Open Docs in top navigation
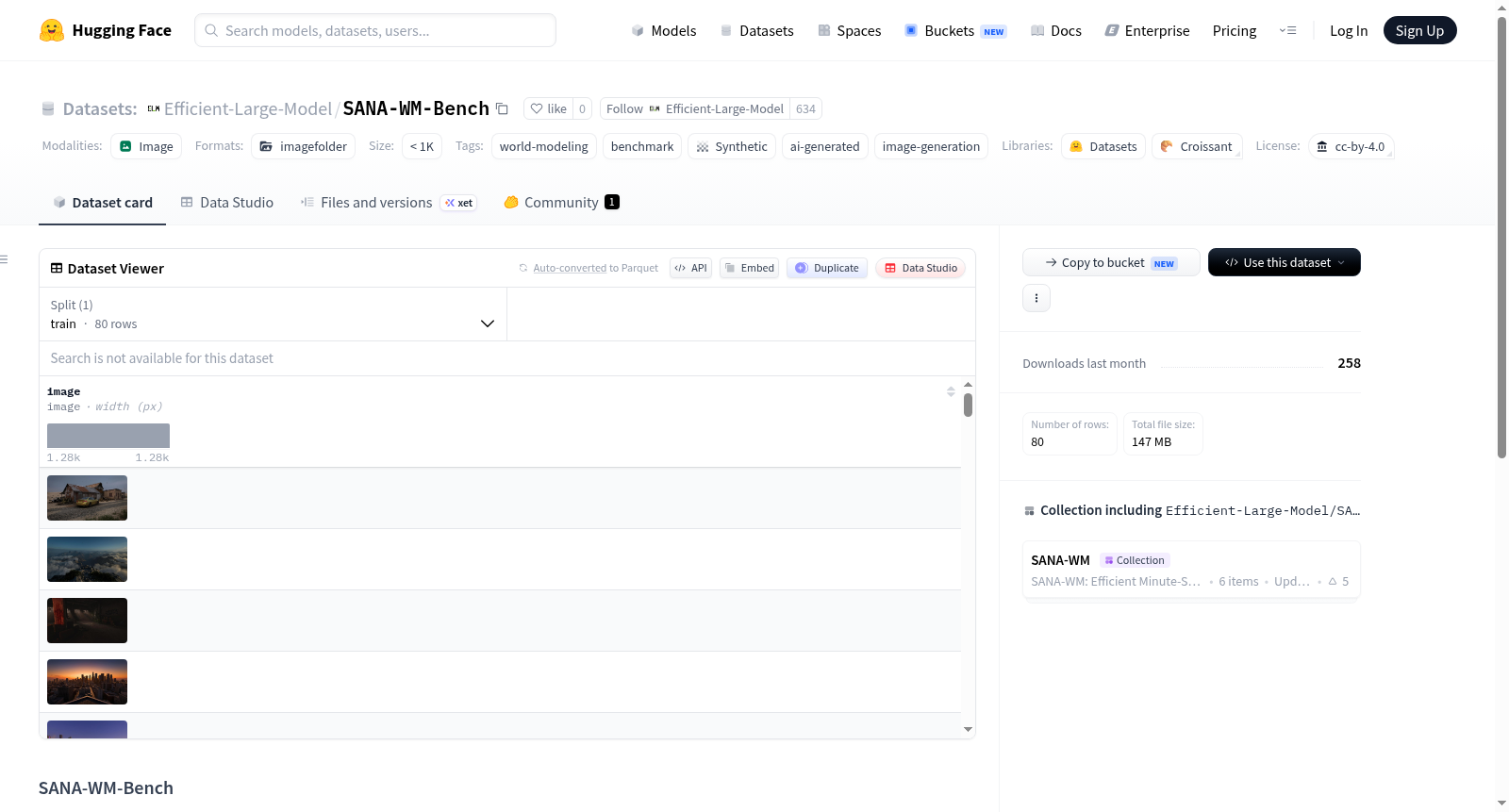The width and height of the screenshot is (1509, 812). 1056,30
